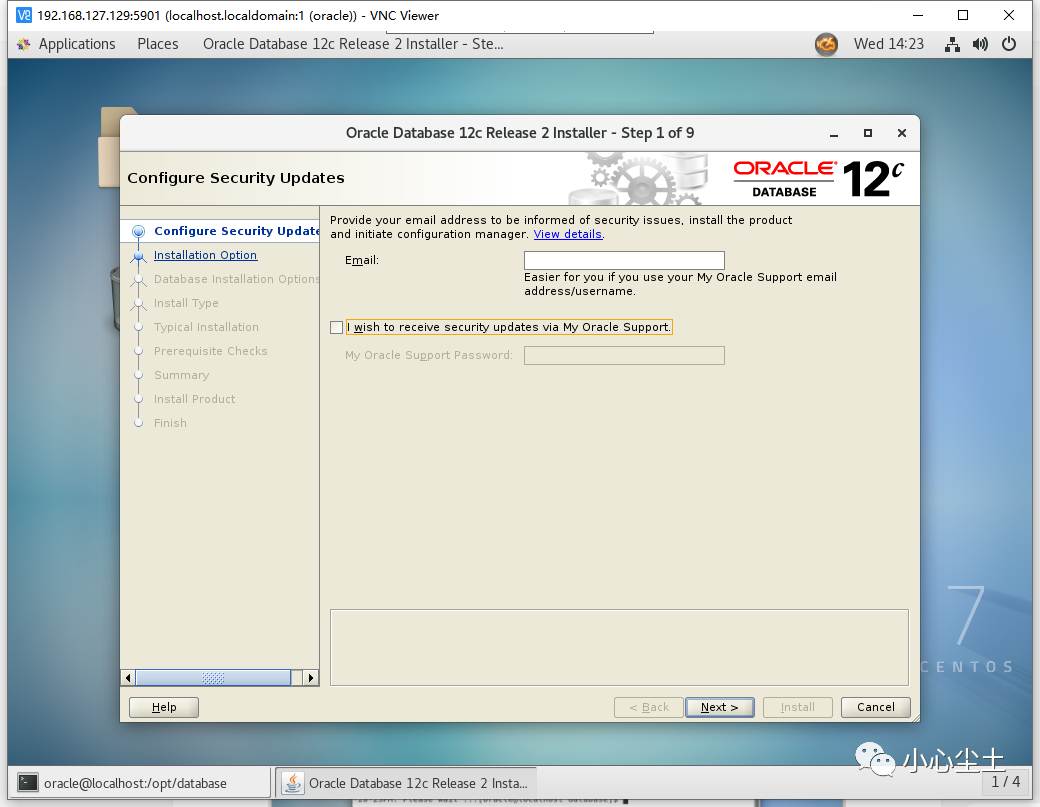Image resolution: width=1040 pixels, height=807 pixels.
Task: Show calendar from Wed 14:23 clock
Action: coord(888,44)
